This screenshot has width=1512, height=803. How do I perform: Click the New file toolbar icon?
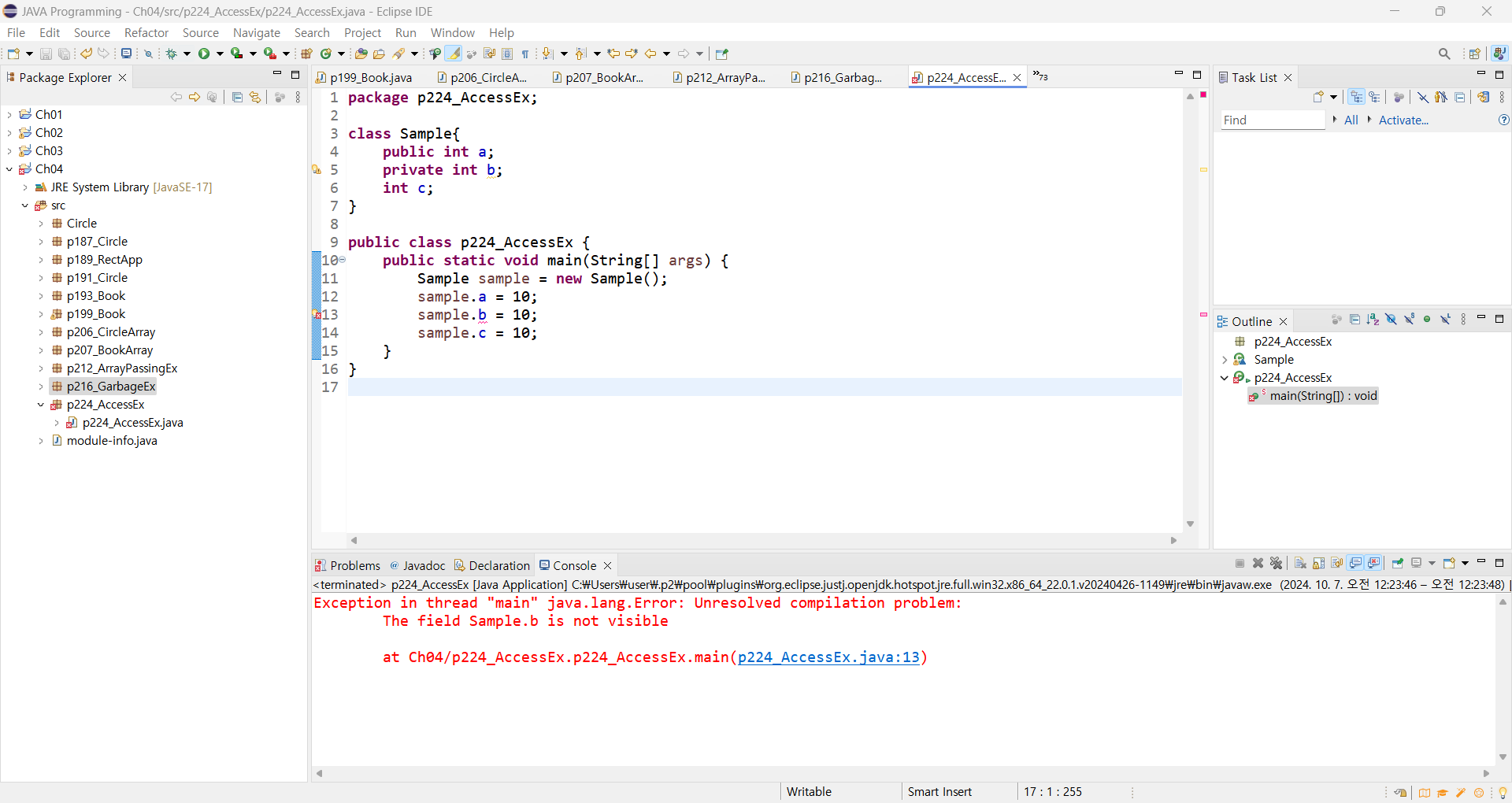pyautogui.click(x=13, y=54)
